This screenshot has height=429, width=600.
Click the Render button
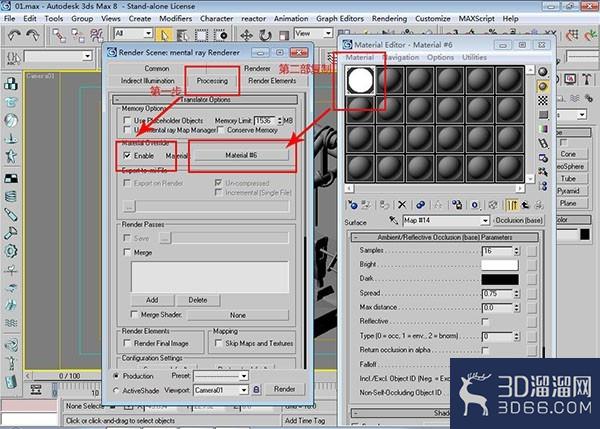click(x=284, y=389)
